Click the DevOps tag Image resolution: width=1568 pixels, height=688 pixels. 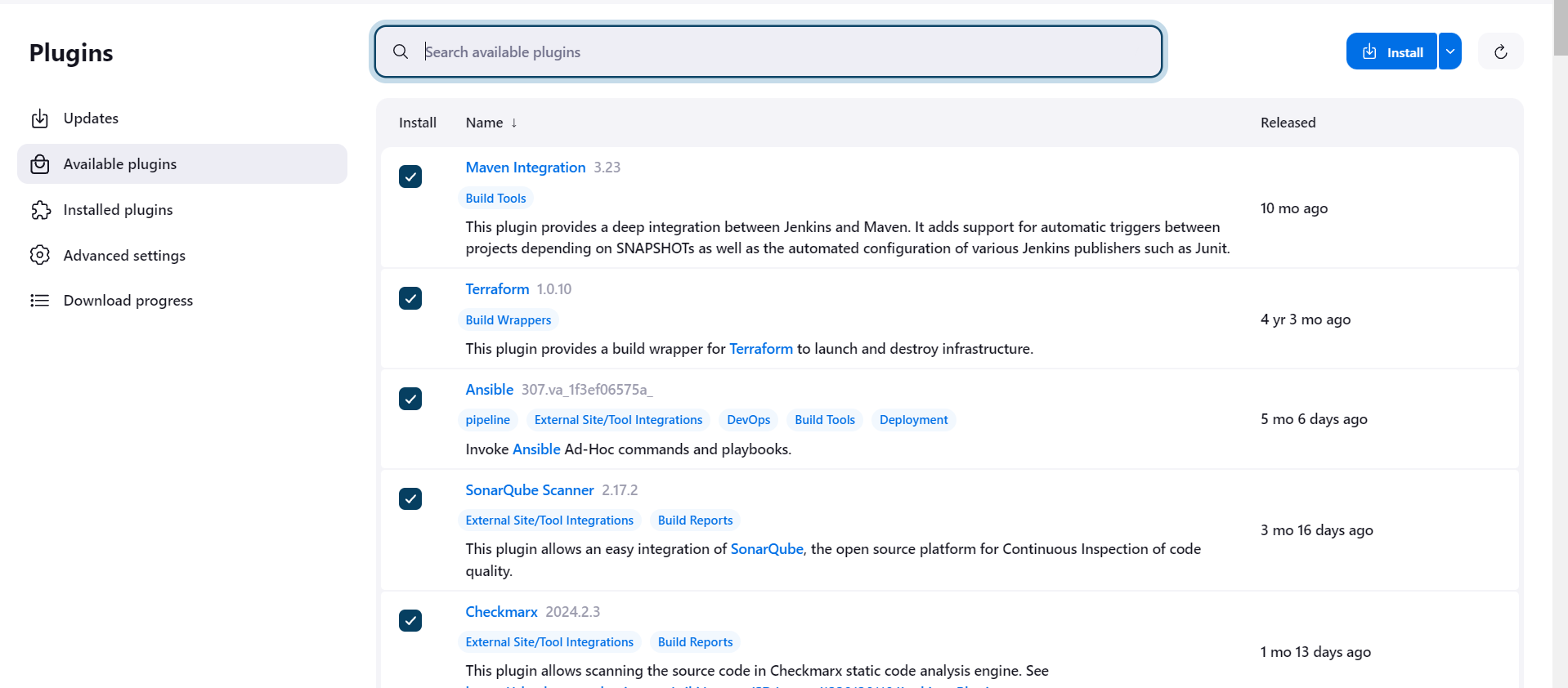pyautogui.click(x=749, y=420)
